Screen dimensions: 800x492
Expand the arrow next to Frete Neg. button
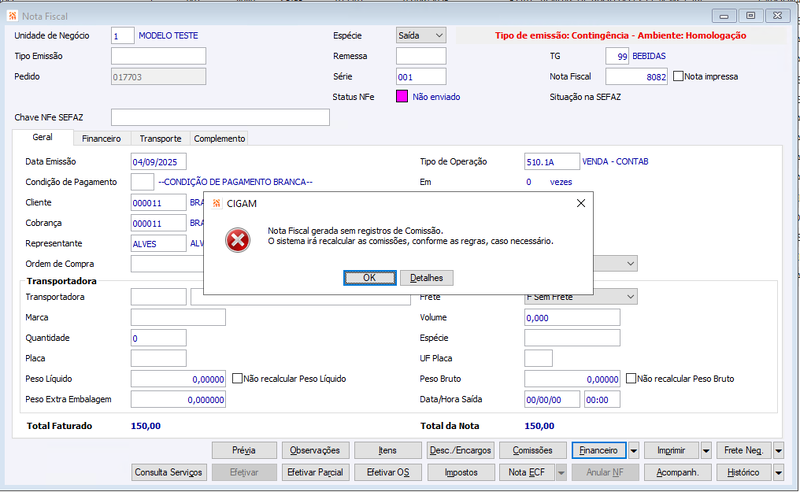[x=779, y=451]
